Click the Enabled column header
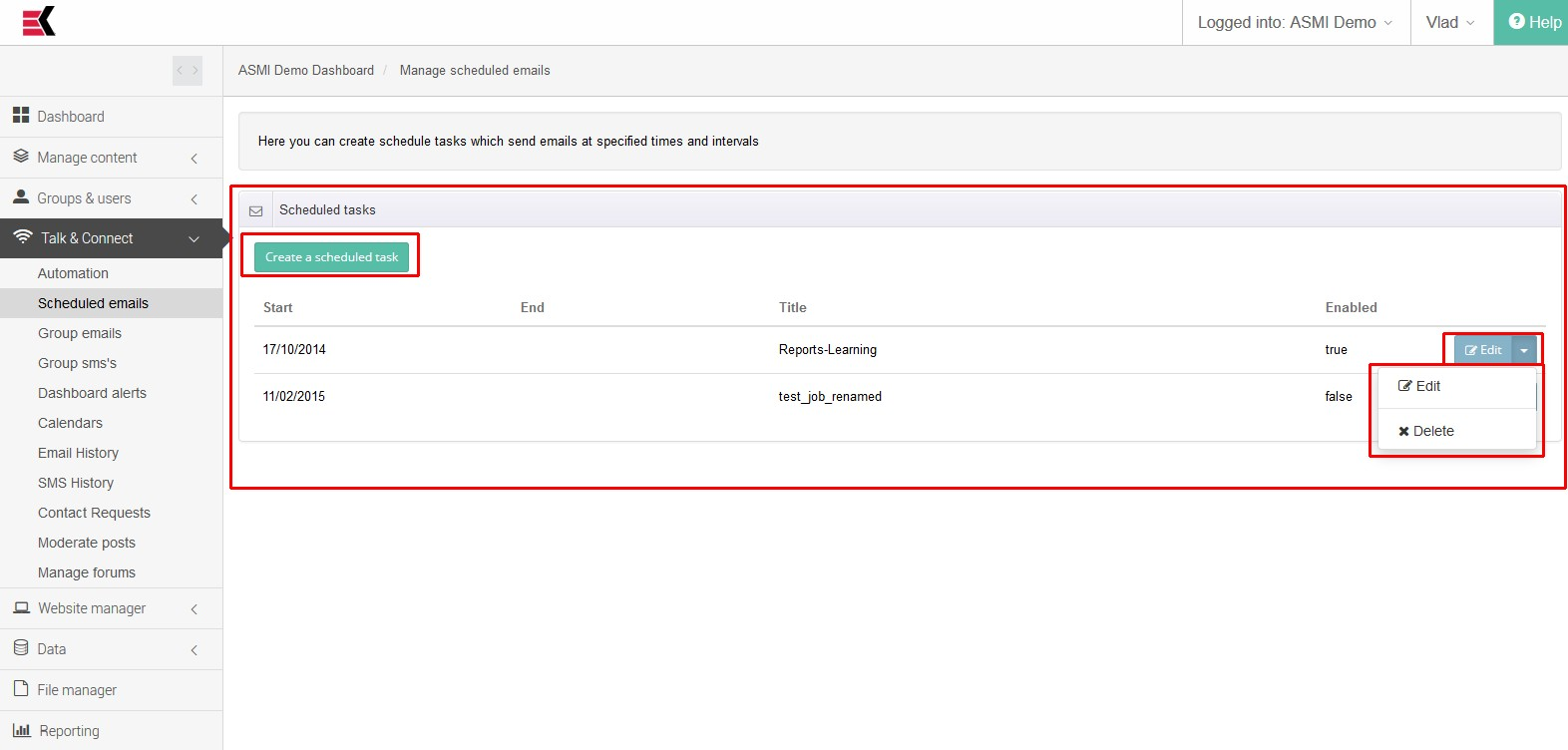1568x750 pixels. coord(1352,307)
